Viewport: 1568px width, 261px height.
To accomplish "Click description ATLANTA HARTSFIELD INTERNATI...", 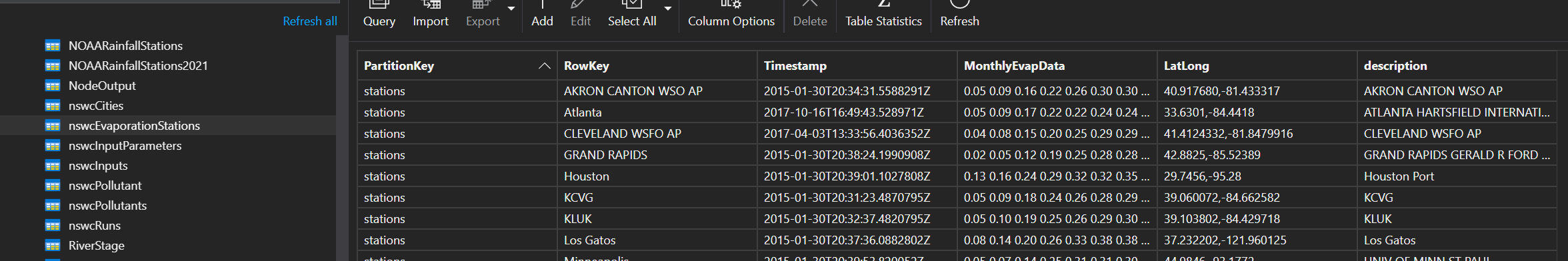I will pos(1457,113).
